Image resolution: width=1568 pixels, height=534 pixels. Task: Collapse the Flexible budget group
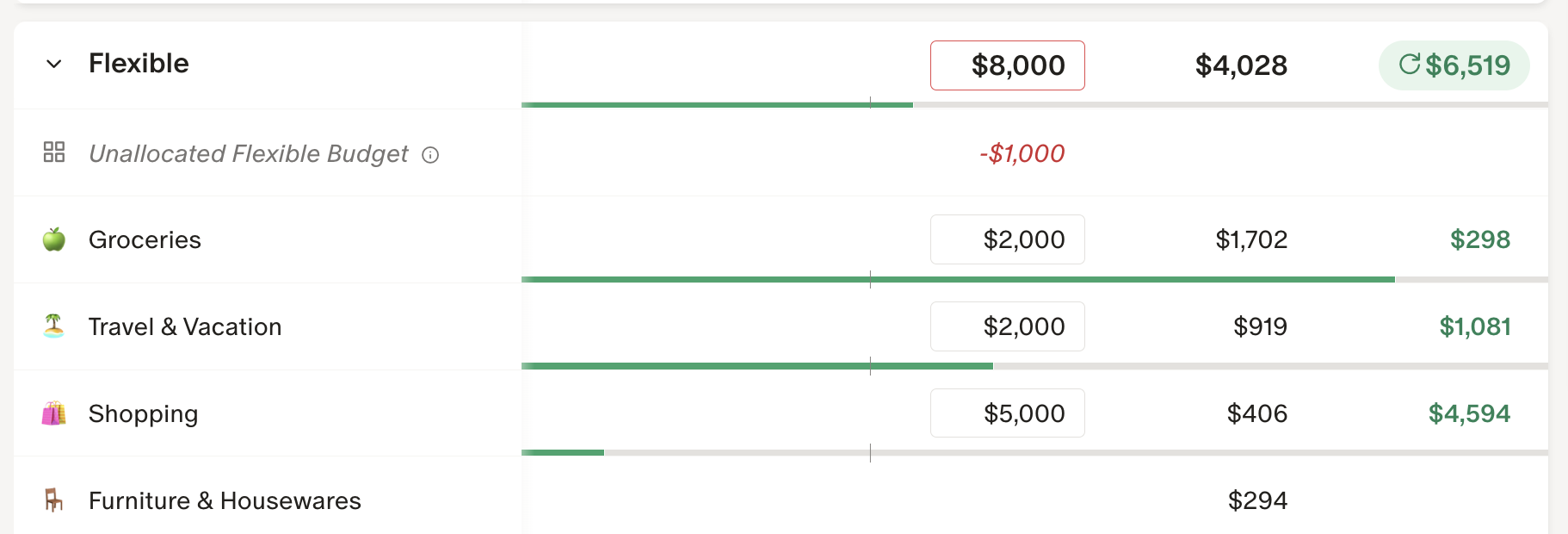(53, 64)
